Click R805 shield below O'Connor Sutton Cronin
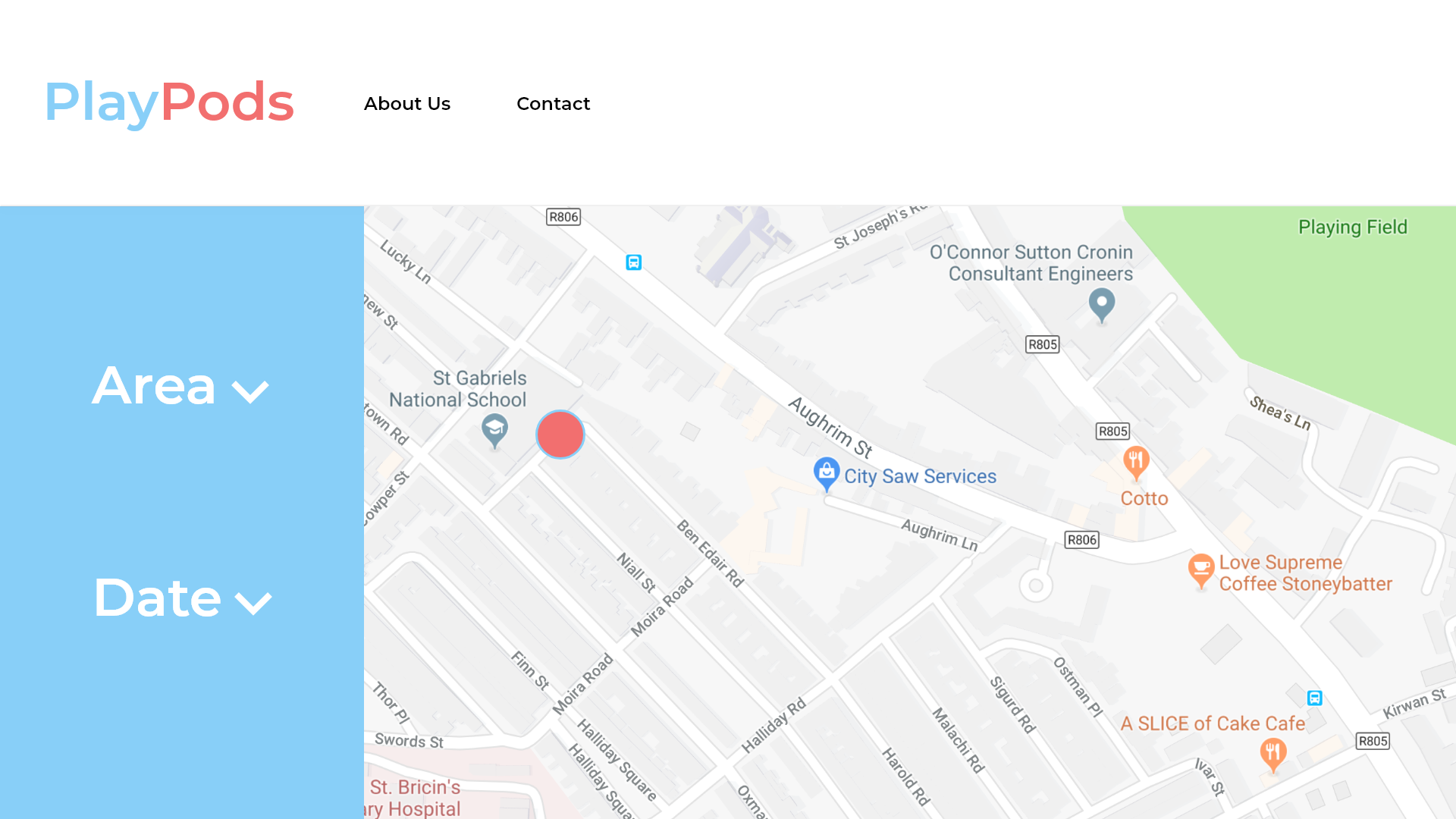The width and height of the screenshot is (1456, 819). click(x=1043, y=344)
